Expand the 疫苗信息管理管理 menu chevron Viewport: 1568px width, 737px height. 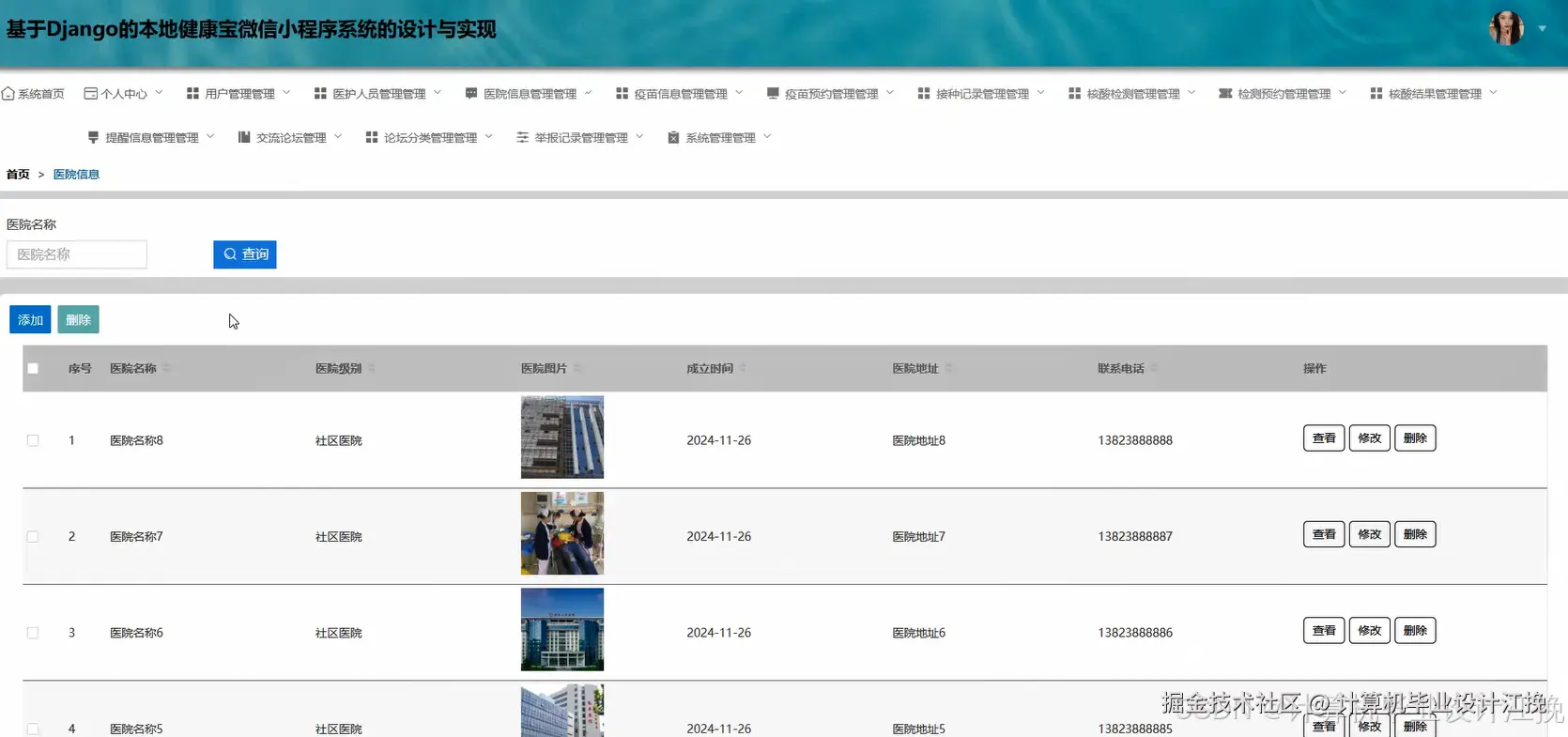[739, 93]
